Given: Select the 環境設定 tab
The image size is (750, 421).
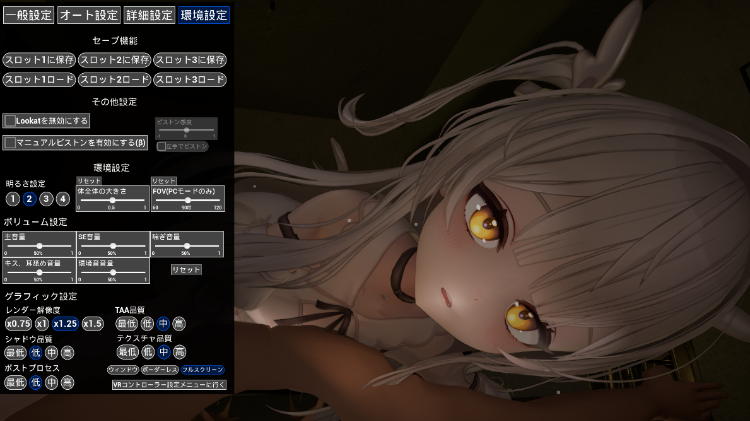Looking at the screenshot, I should click(204, 15).
